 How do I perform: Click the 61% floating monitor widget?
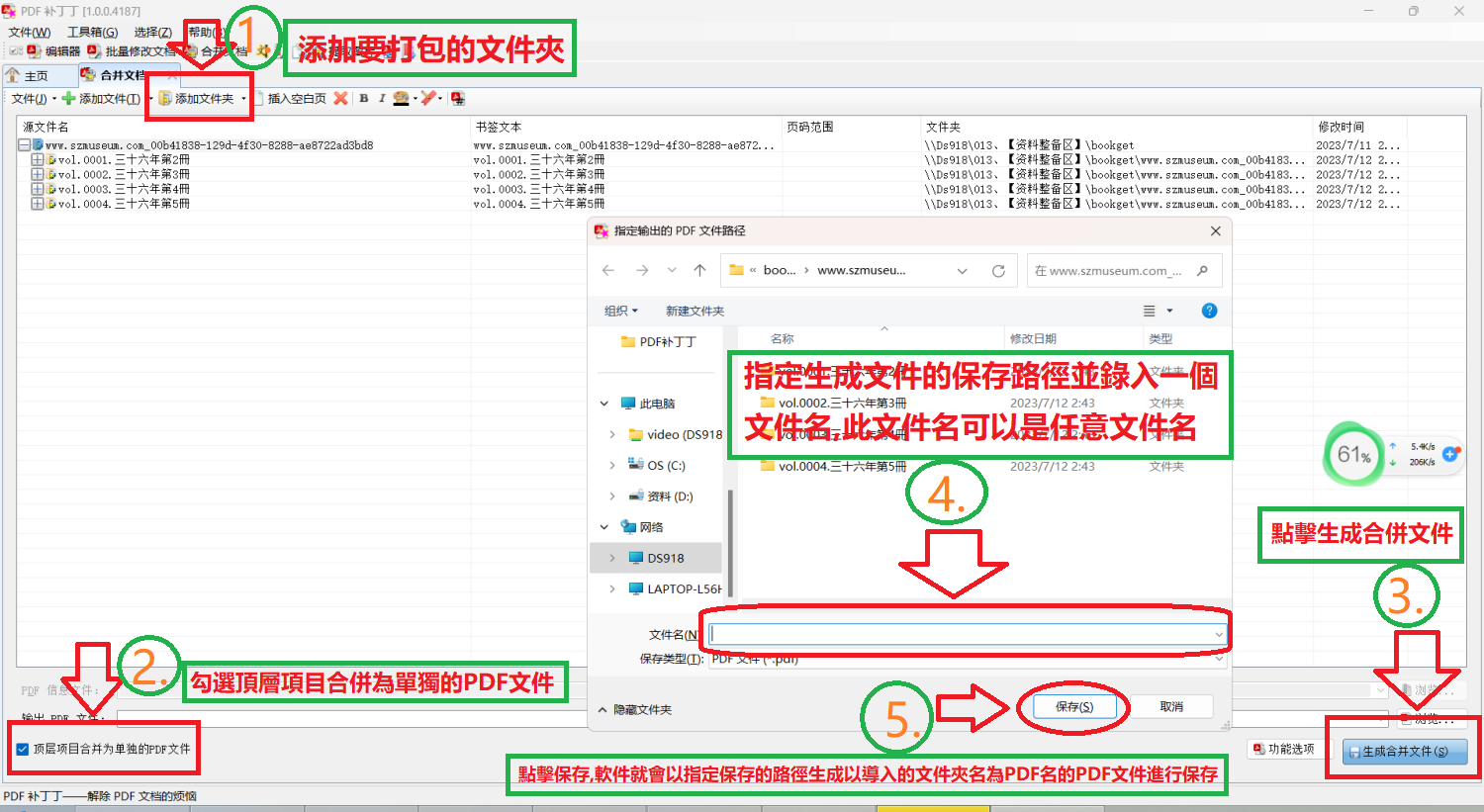point(1354,454)
